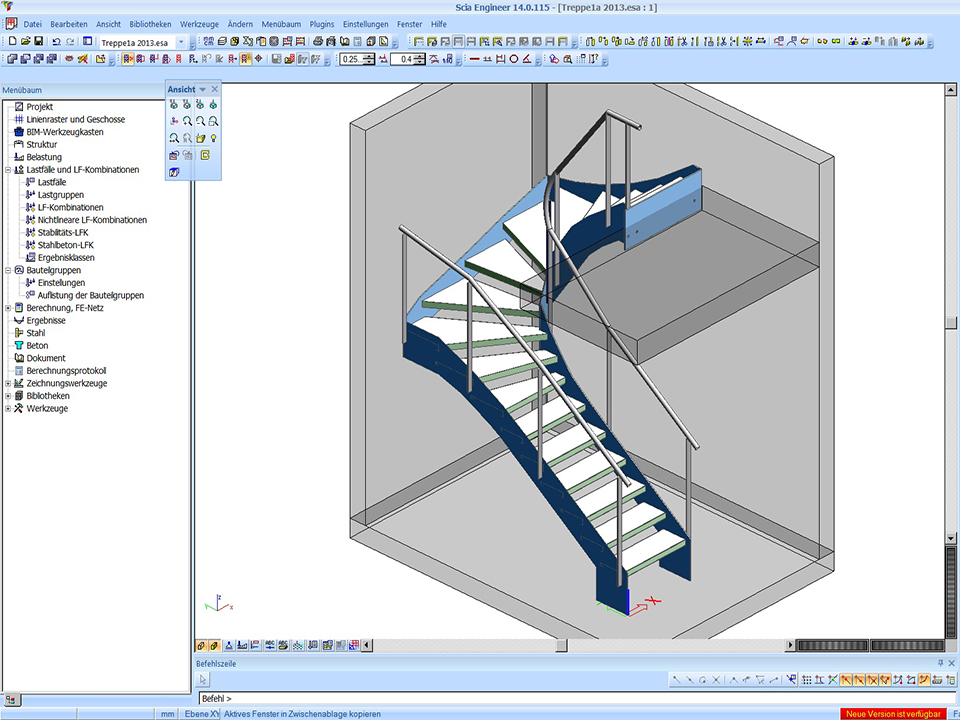Click the Save file icon in toolbar
The height and width of the screenshot is (720, 960).
38,42
